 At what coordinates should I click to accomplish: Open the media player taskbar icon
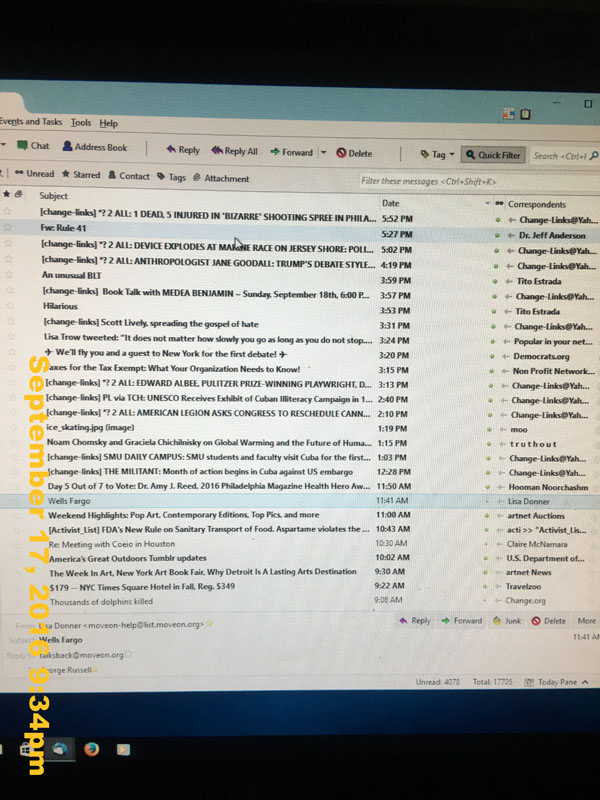(x=123, y=749)
